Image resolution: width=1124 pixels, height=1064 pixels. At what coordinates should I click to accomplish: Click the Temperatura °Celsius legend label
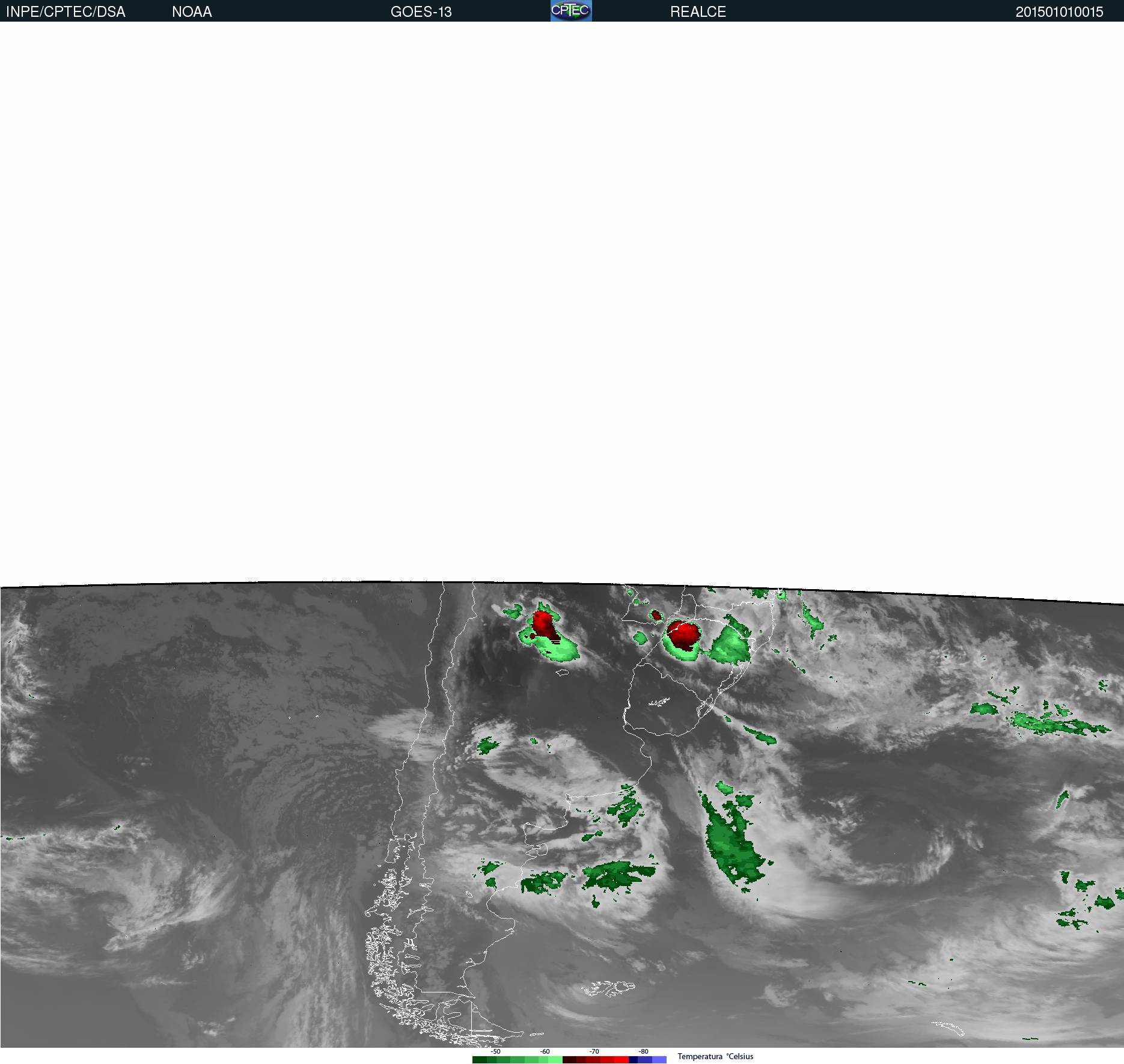coord(715,1056)
